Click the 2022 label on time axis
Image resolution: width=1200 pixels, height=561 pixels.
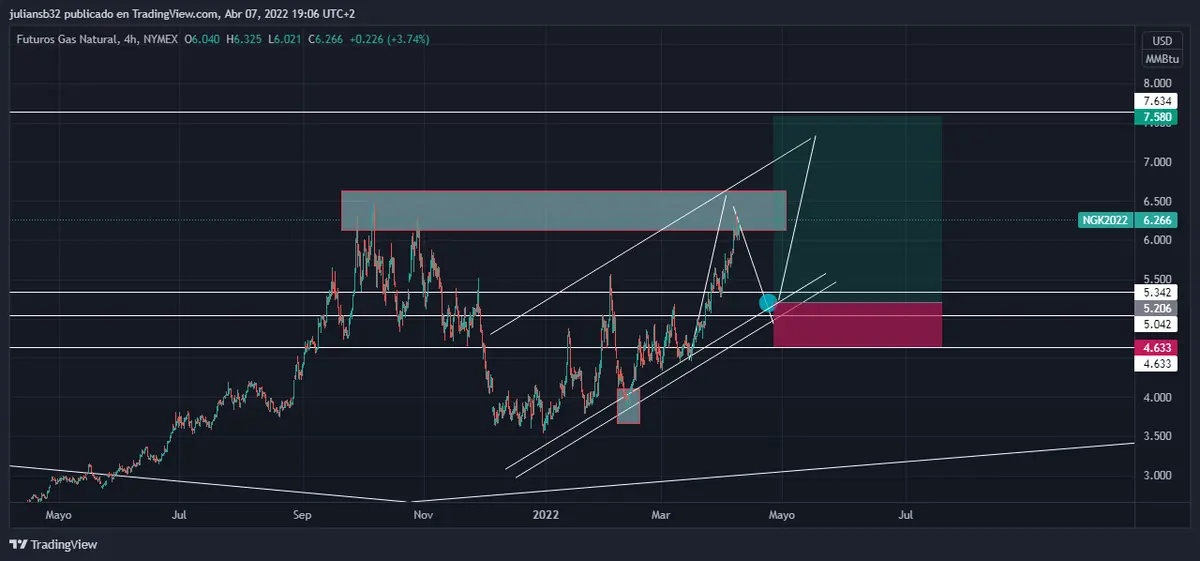pos(545,516)
